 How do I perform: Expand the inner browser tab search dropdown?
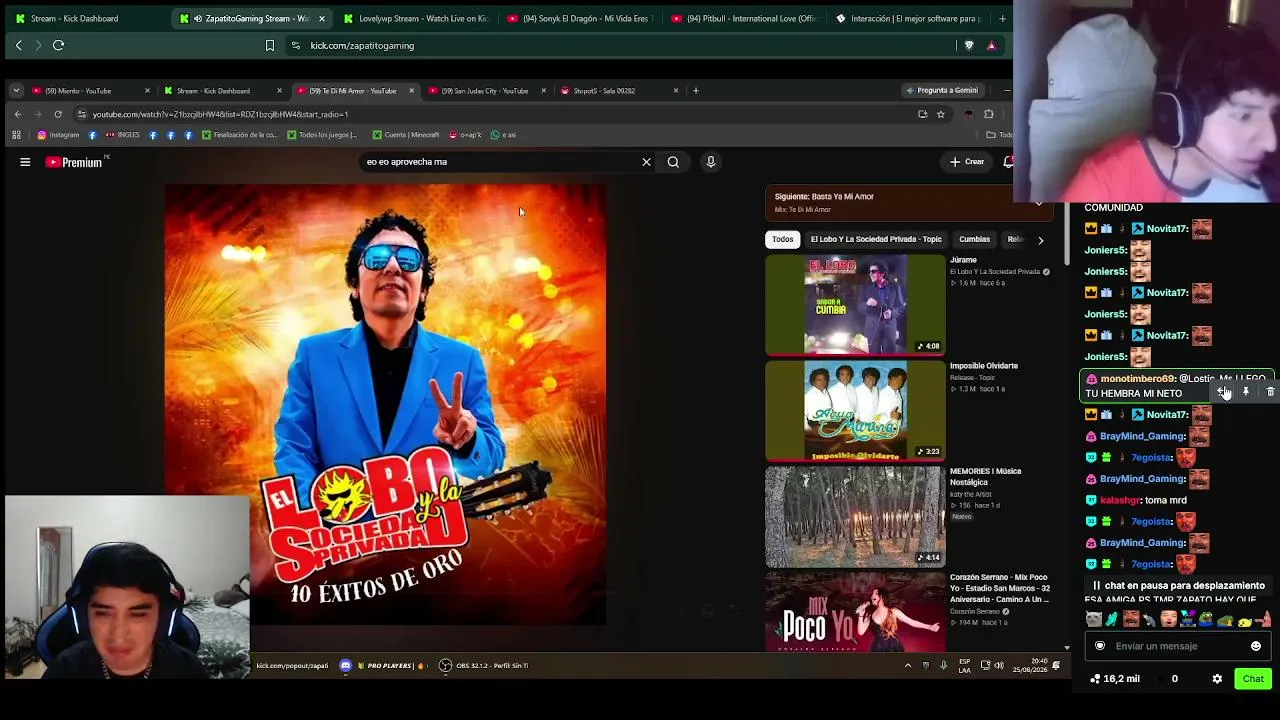(16, 91)
